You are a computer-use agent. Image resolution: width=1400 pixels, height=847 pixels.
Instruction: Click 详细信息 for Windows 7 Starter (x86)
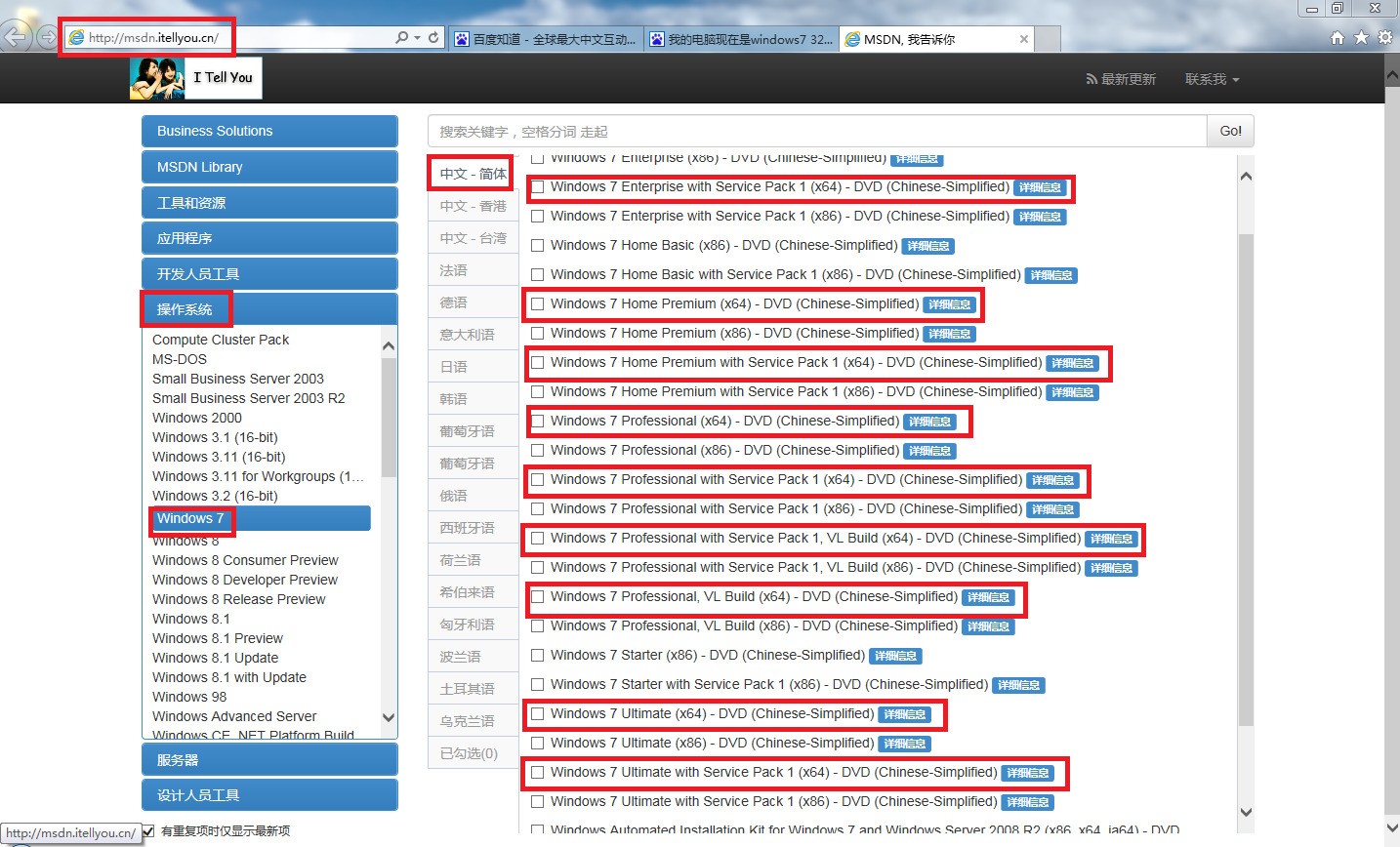click(895, 656)
